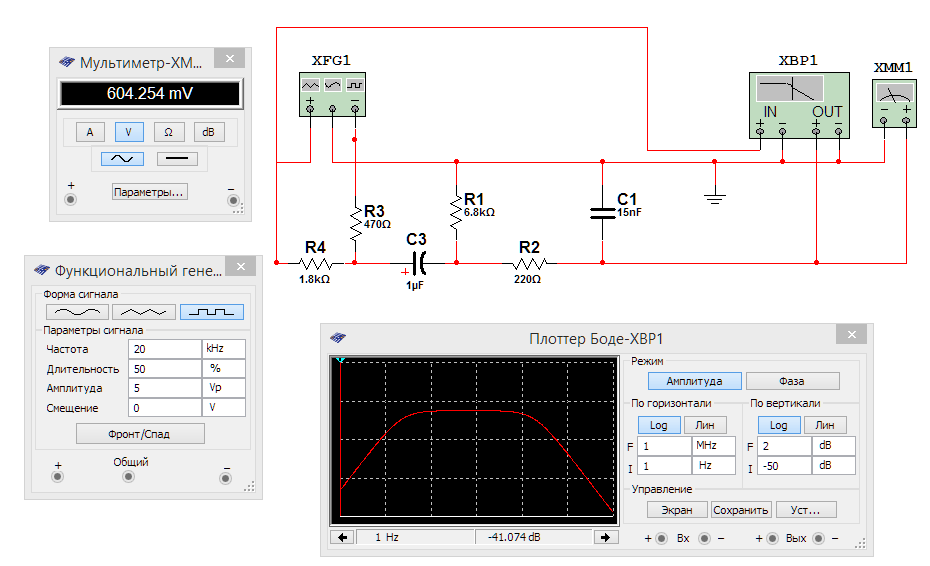Select the triangle waveform button

pyautogui.click(x=143, y=312)
